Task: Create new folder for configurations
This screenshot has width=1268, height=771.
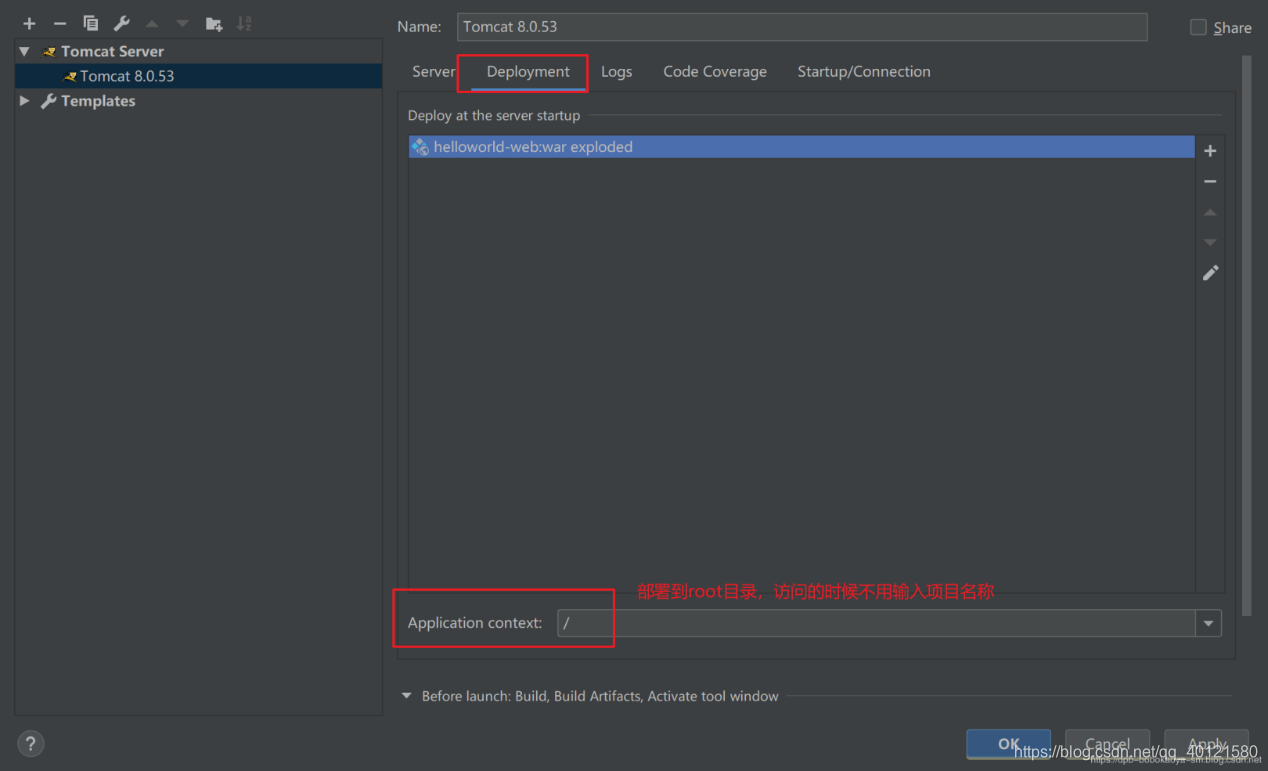Action: 214,23
